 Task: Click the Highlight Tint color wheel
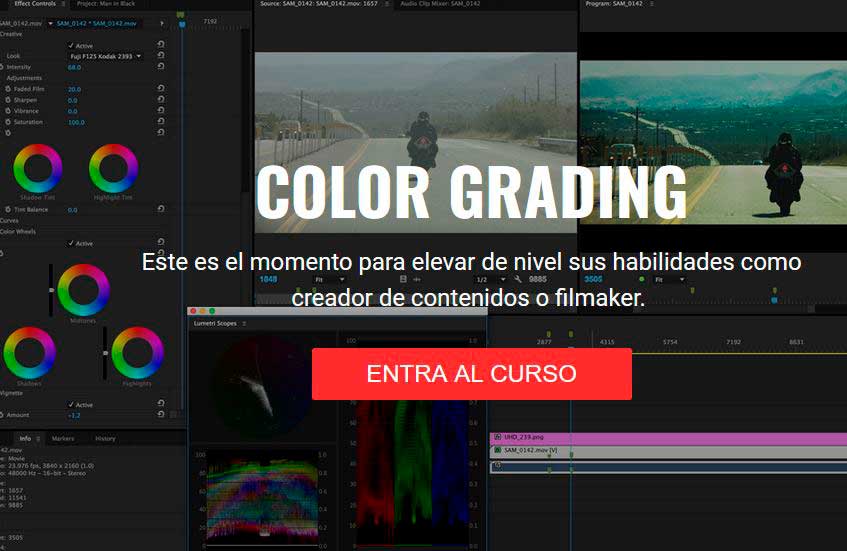[x=113, y=168]
